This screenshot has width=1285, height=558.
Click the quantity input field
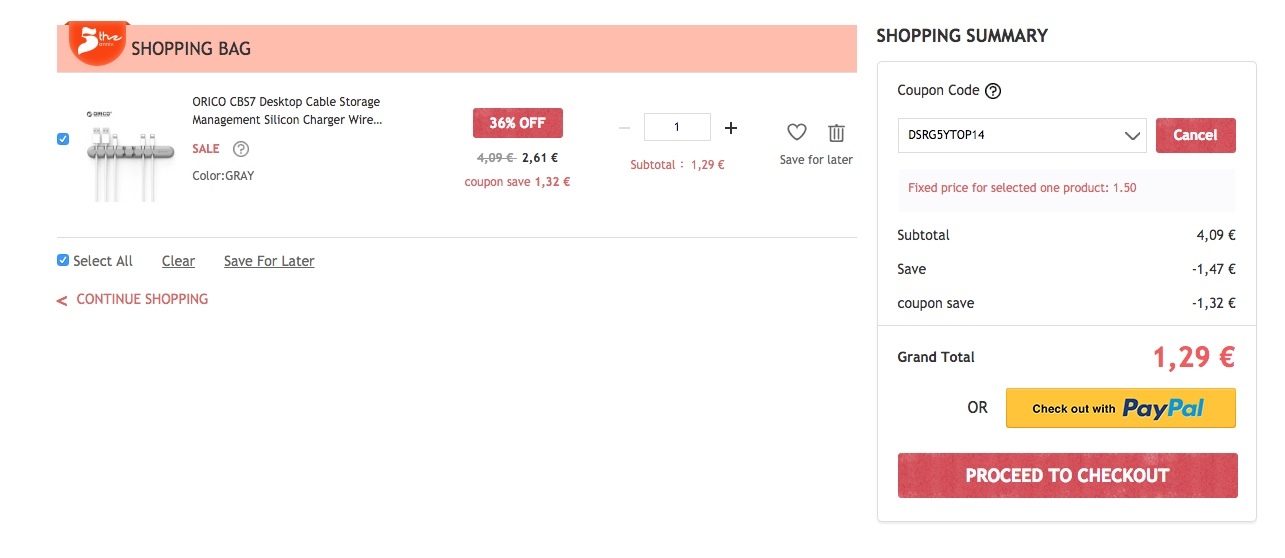coord(677,127)
